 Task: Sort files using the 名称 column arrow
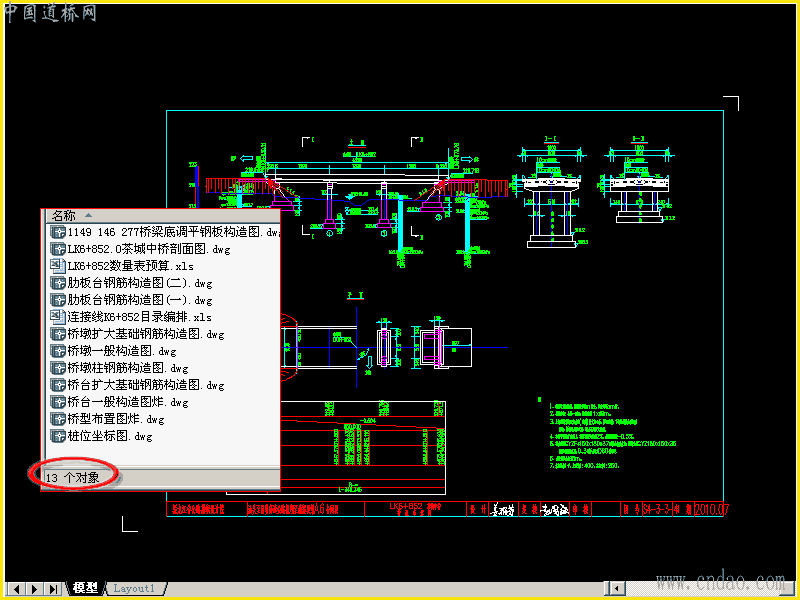[x=88, y=216]
